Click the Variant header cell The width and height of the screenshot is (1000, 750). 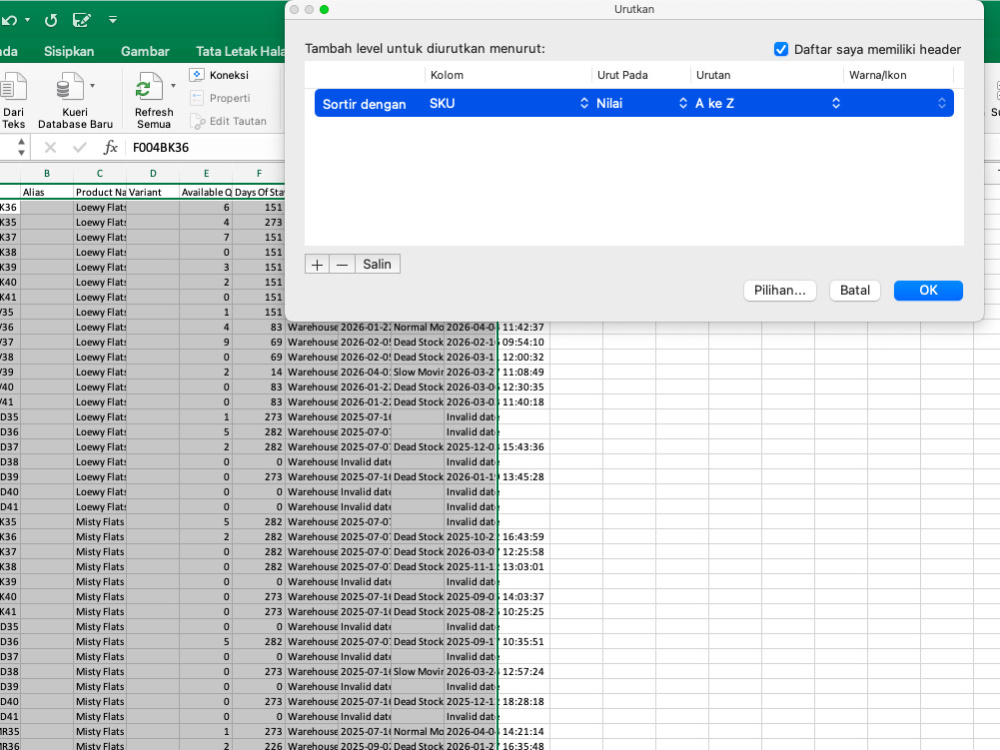tap(152, 192)
